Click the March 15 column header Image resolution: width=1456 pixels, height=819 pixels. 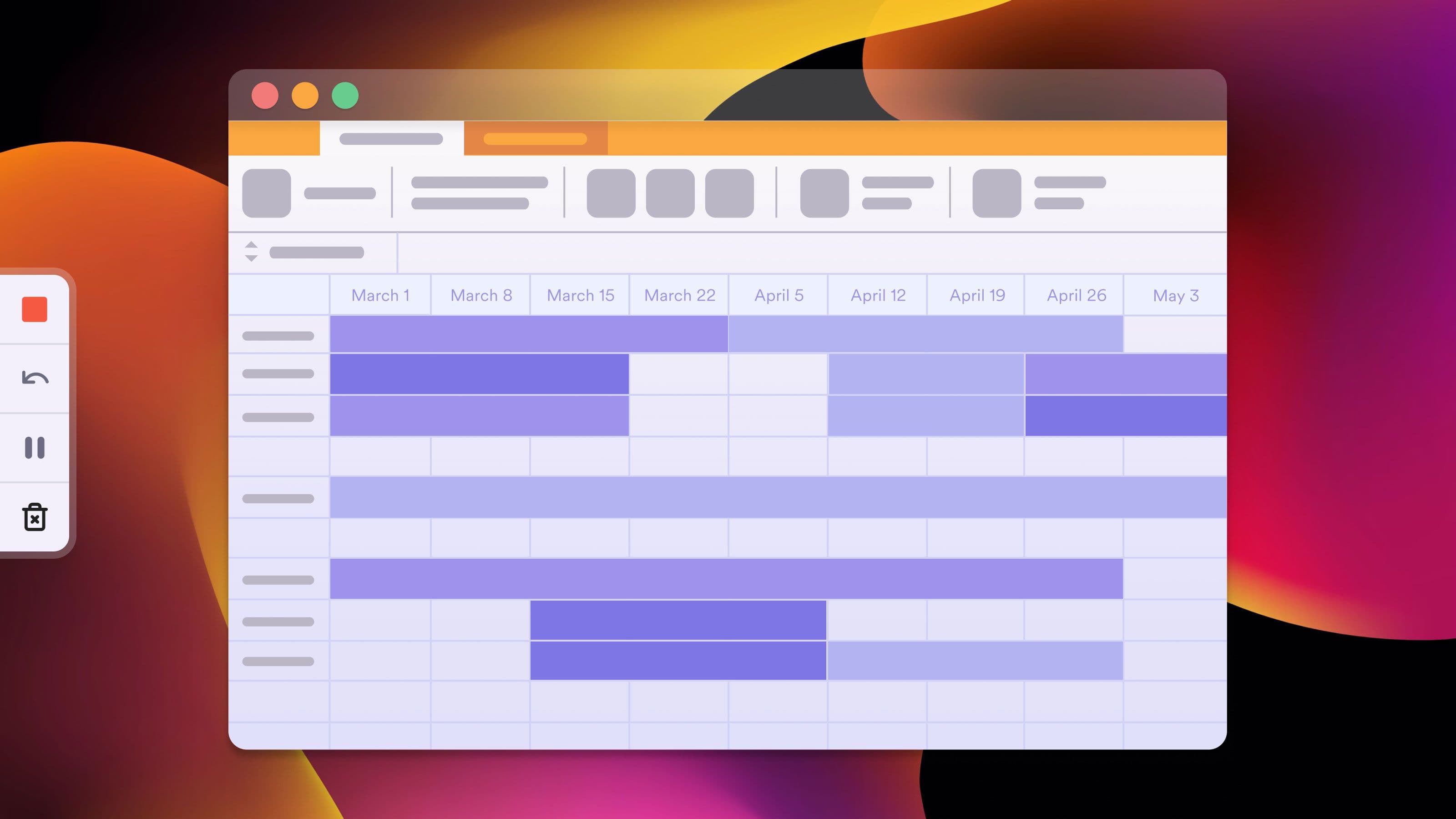(580, 295)
